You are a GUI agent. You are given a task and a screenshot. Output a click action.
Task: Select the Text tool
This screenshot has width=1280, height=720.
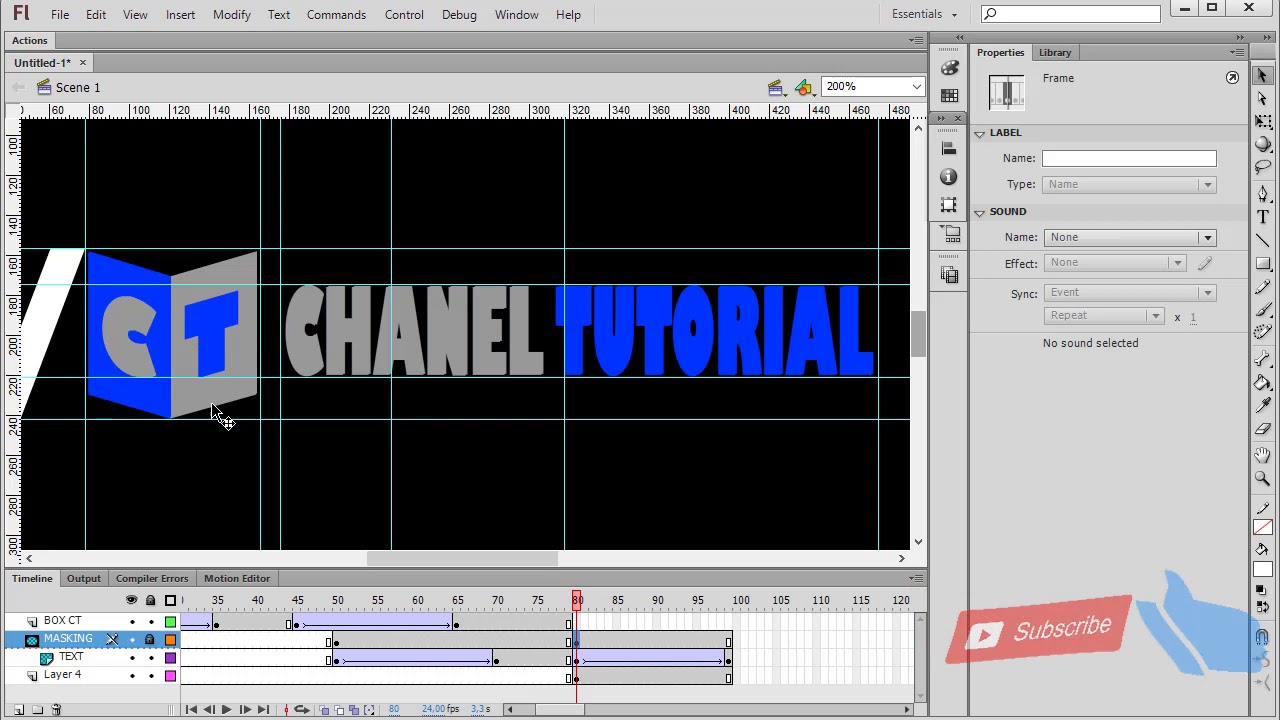click(1262, 217)
